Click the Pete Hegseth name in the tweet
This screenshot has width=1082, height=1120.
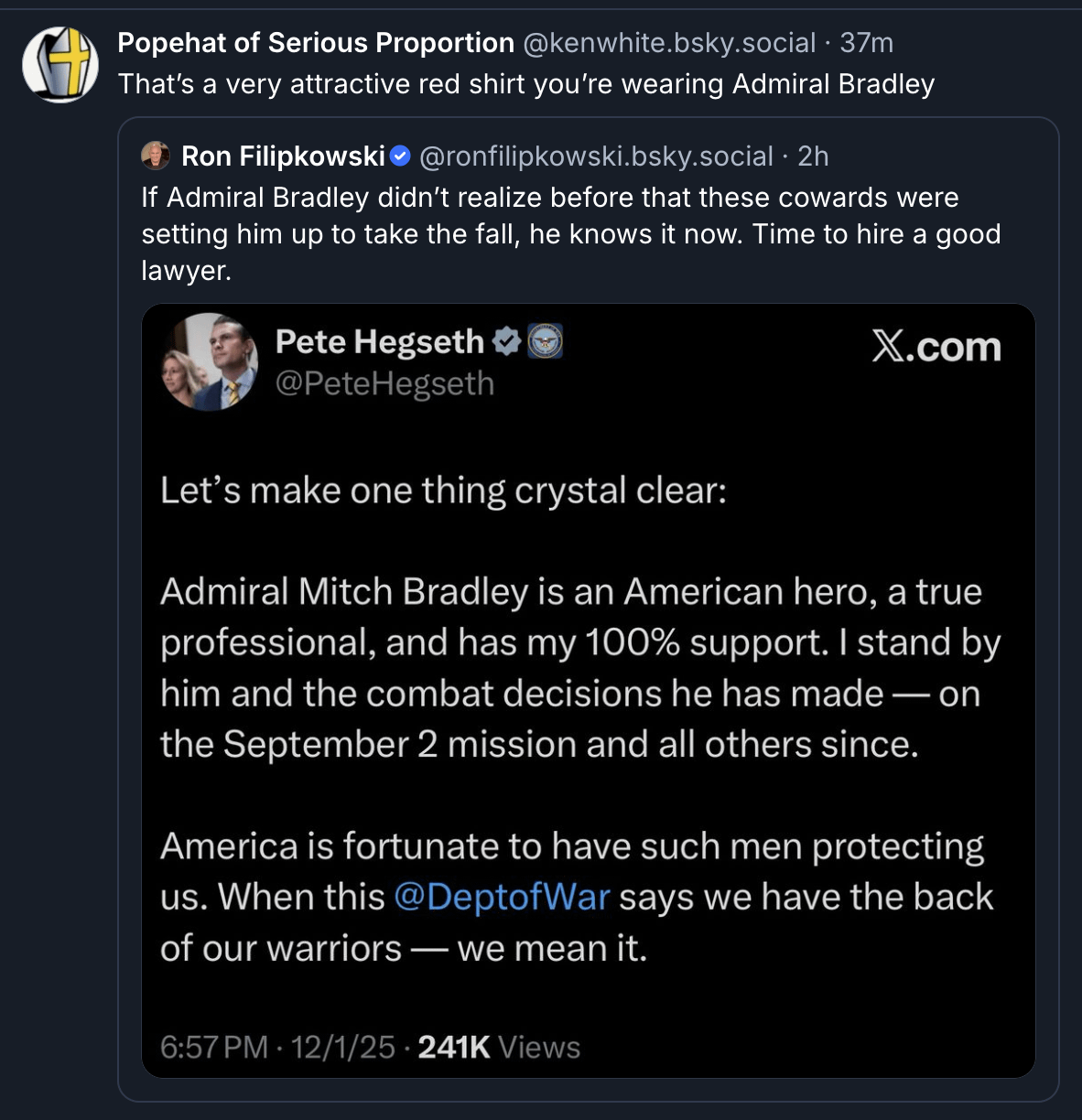click(379, 341)
